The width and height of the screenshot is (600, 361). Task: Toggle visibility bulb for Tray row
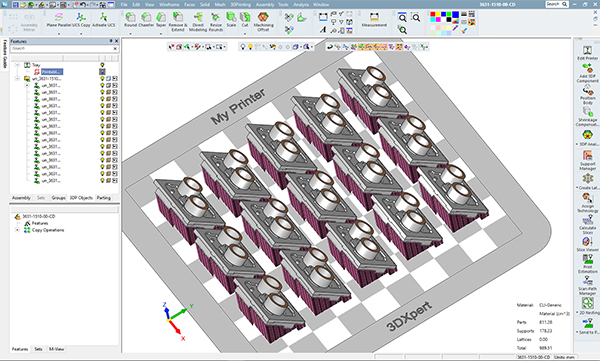[102, 65]
